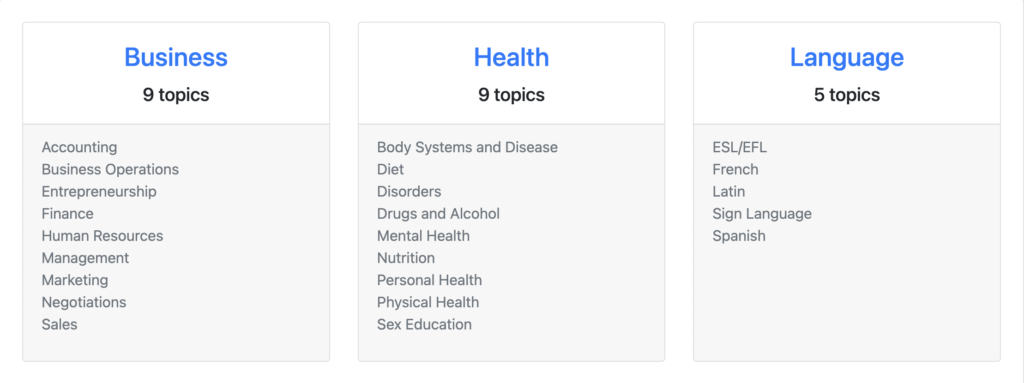
Task: Open the Language category heading
Action: (x=847, y=58)
